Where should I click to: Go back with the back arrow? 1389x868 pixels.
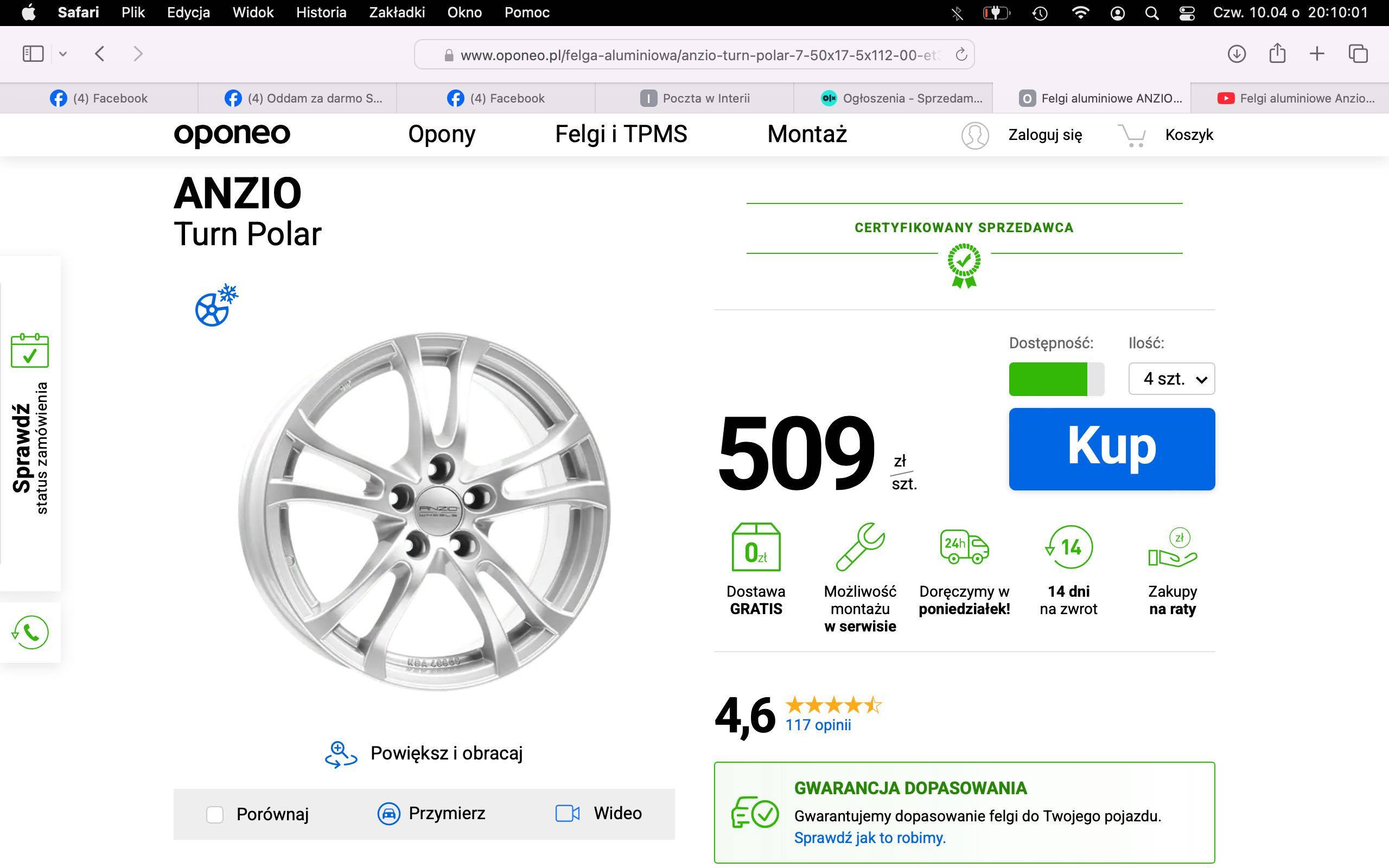coord(99,54)
